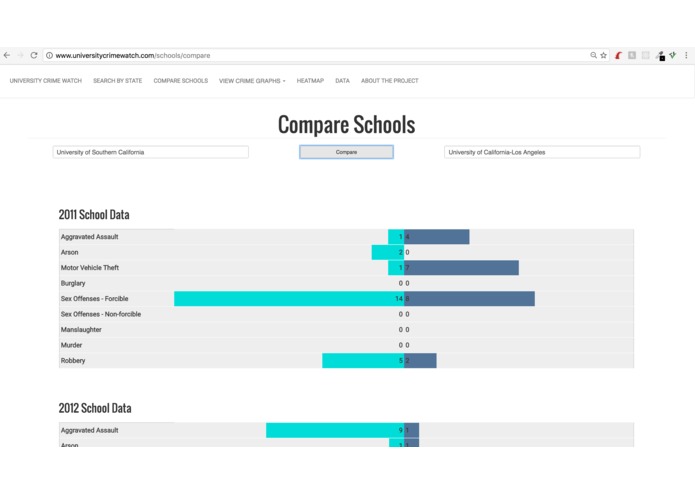Click 2011 Motor Vehicle Theft blue bar
The width and height of the screenshot is (695, 494).
pyautogui.click(x=461, y=268)
